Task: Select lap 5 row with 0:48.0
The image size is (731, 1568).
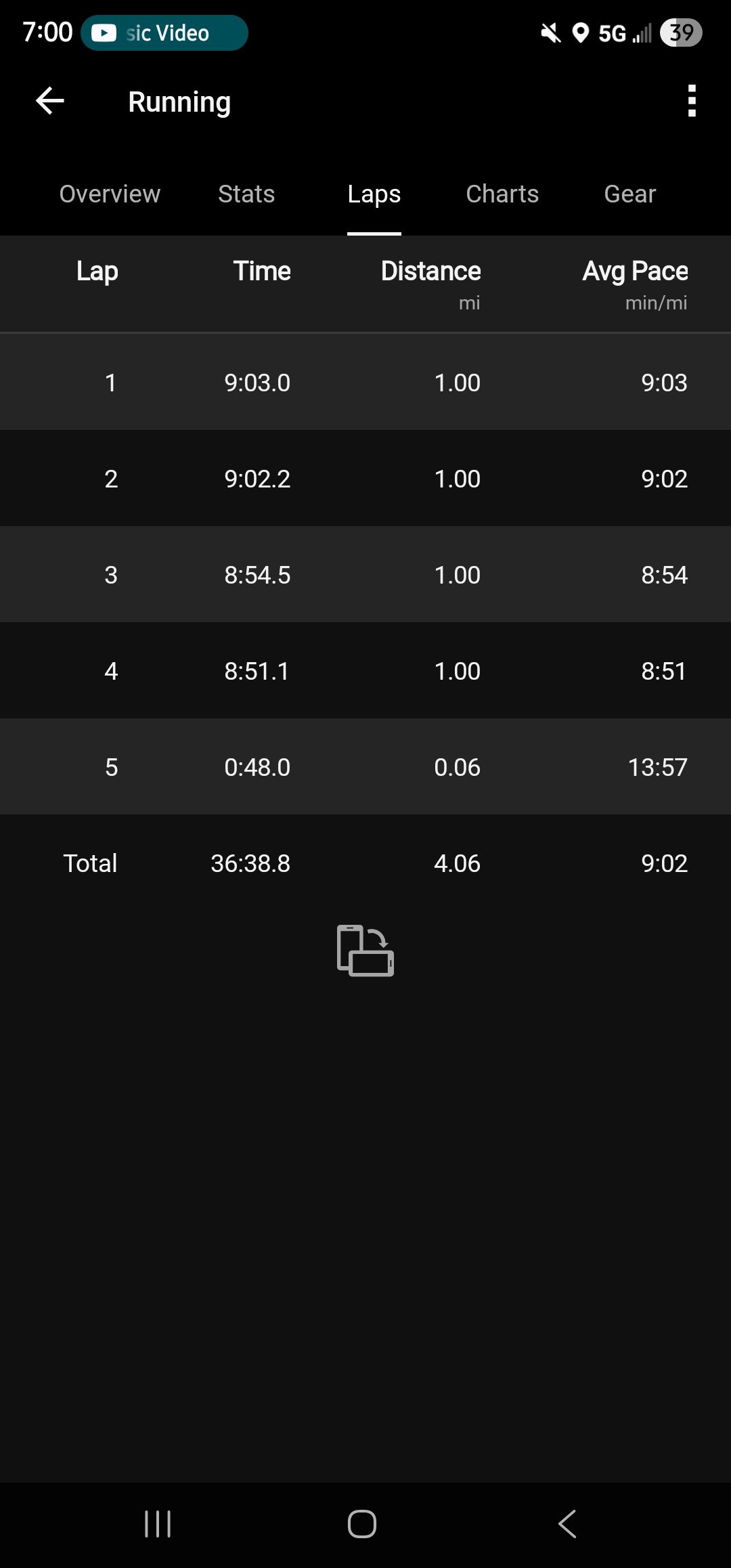Action: [365, 767]
